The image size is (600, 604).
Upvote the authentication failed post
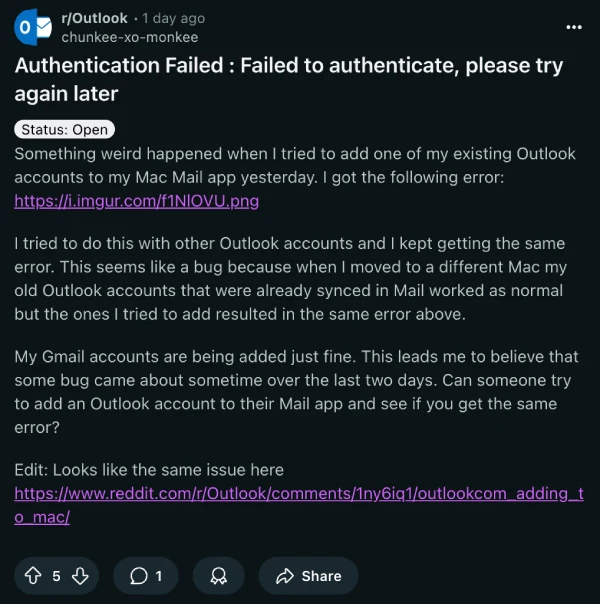click(x=30, y=576)
